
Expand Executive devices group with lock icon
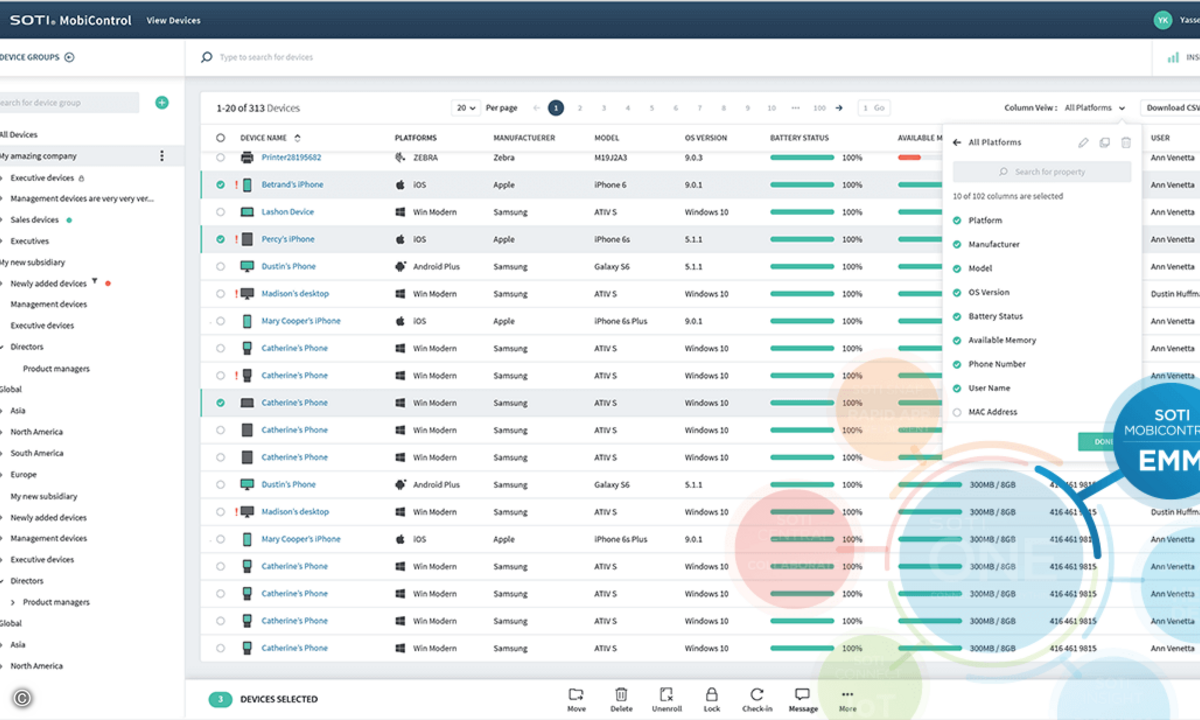tap(3, 178)
